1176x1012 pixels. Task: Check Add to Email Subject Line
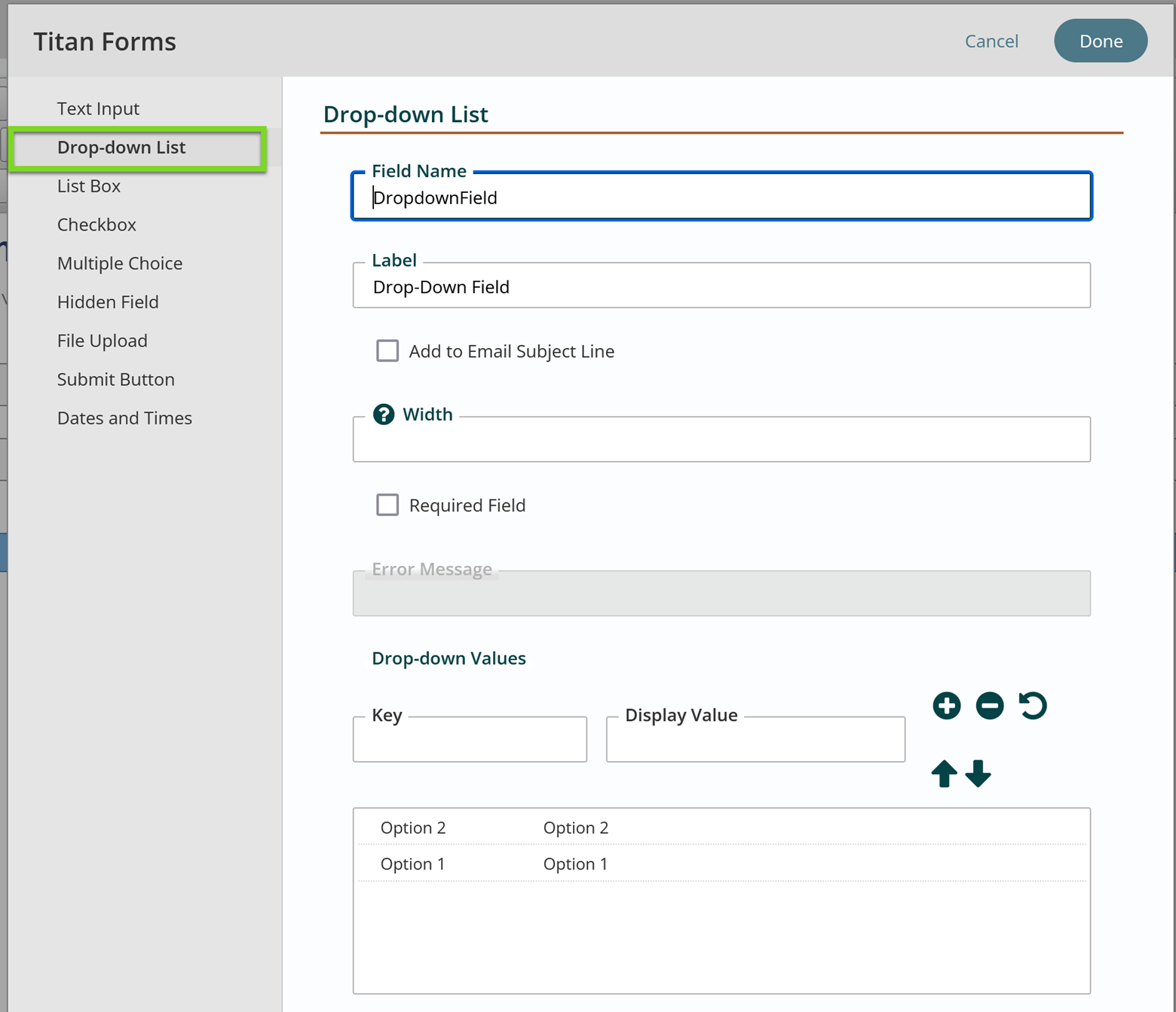click(x=387, y=351)
